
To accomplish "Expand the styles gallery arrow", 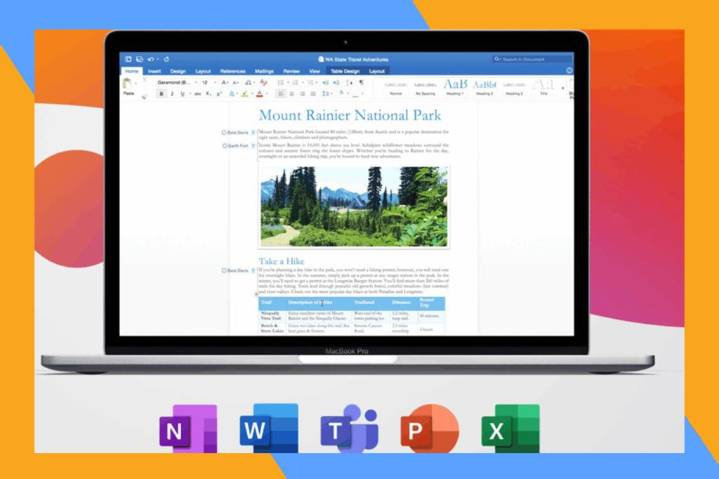I will tap(563, 87).
